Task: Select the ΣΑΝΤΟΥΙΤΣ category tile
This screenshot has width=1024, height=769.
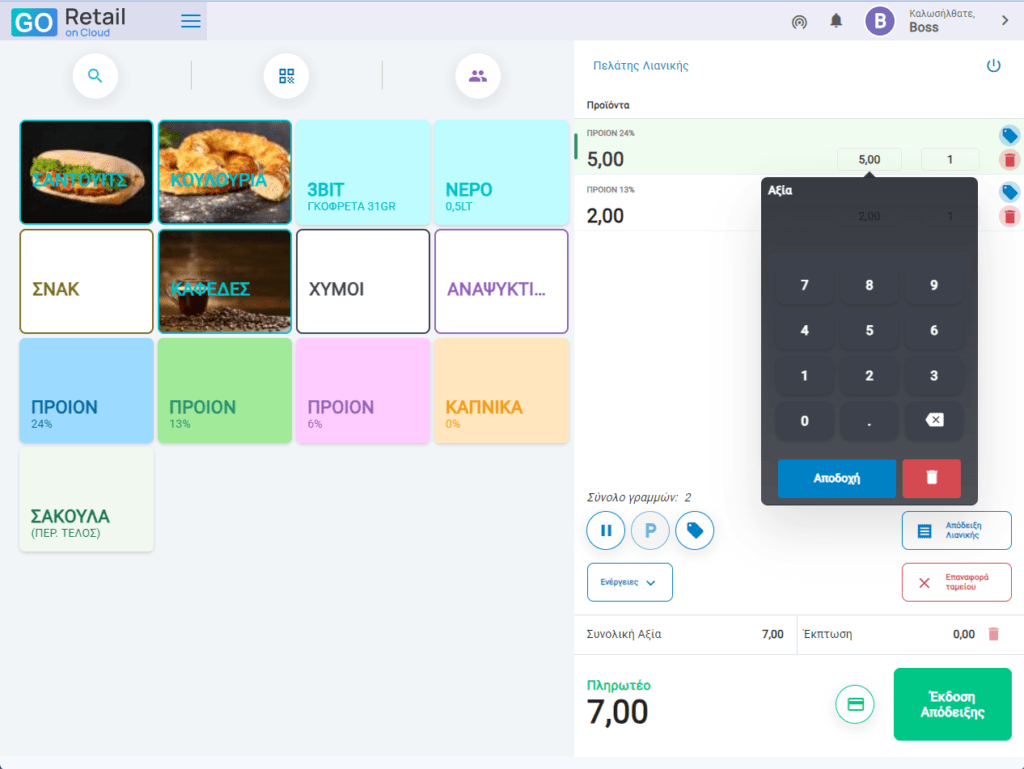Action: point(86,172)
